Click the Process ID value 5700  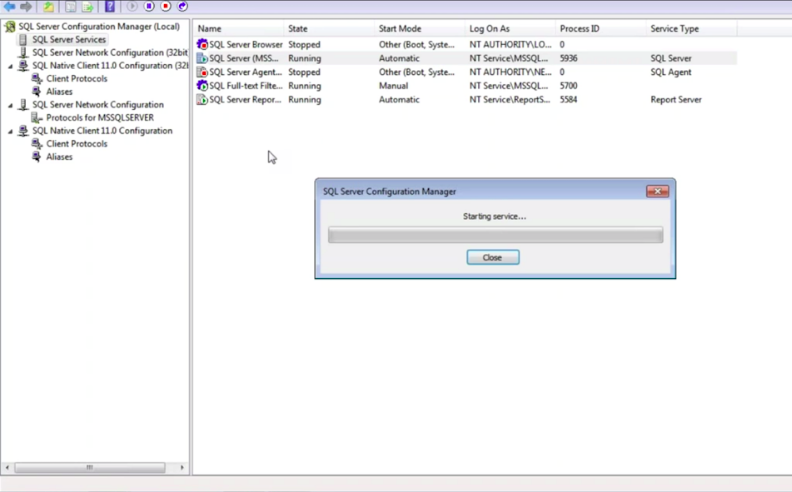569,86
